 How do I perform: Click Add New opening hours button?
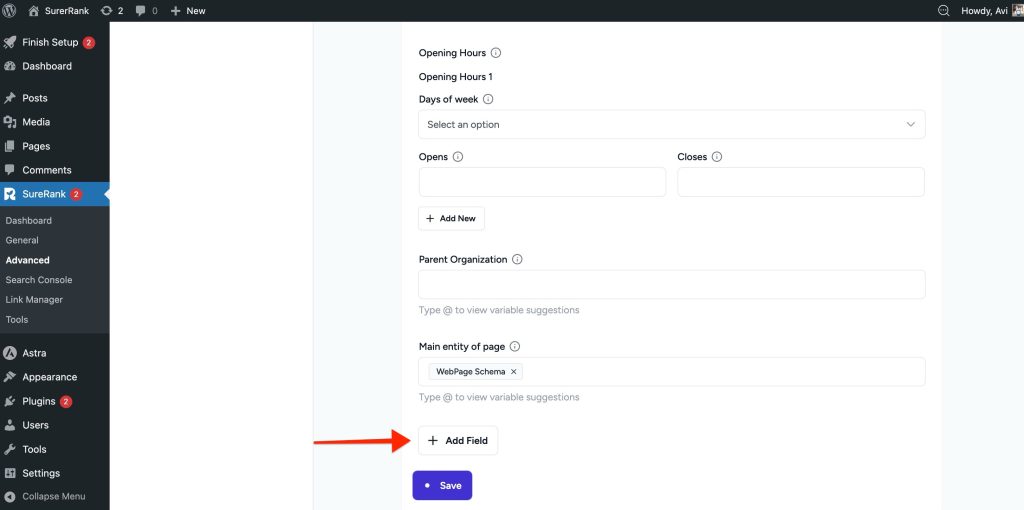coord(451,218)
